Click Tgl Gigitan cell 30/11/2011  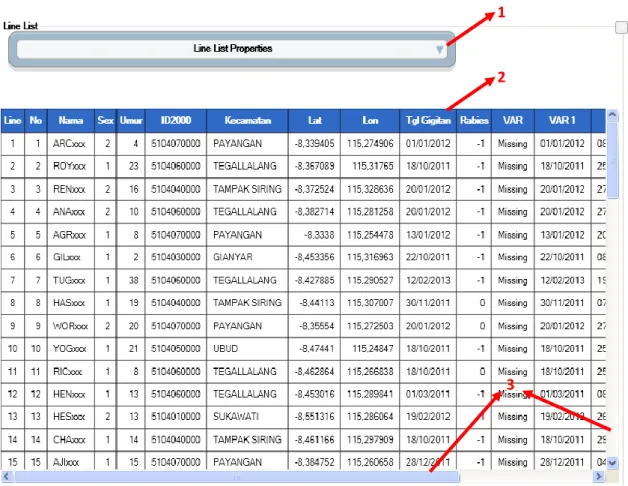tap(428, 302)
